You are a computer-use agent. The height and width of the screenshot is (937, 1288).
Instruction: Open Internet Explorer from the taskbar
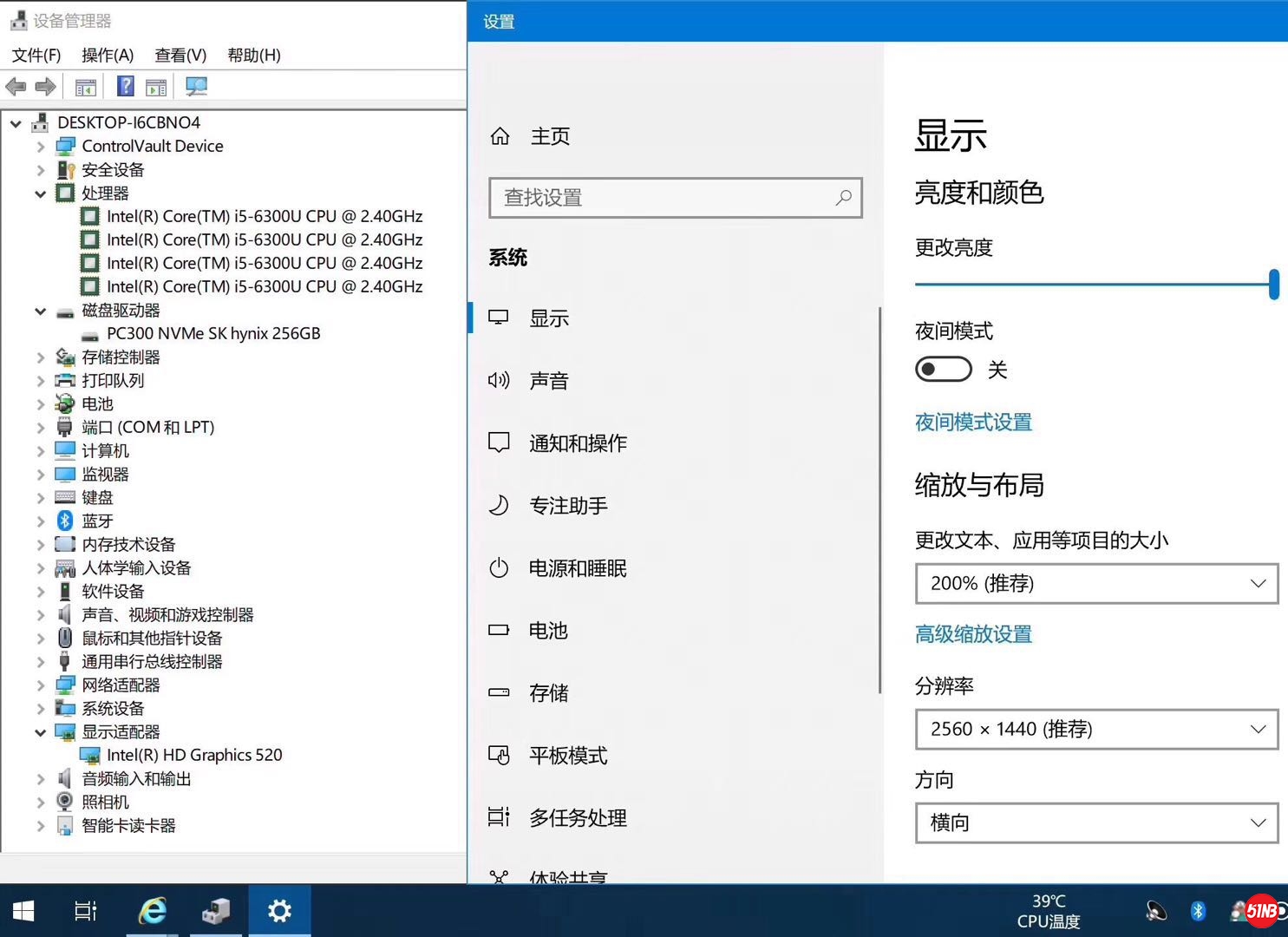[x=153, y=911]
